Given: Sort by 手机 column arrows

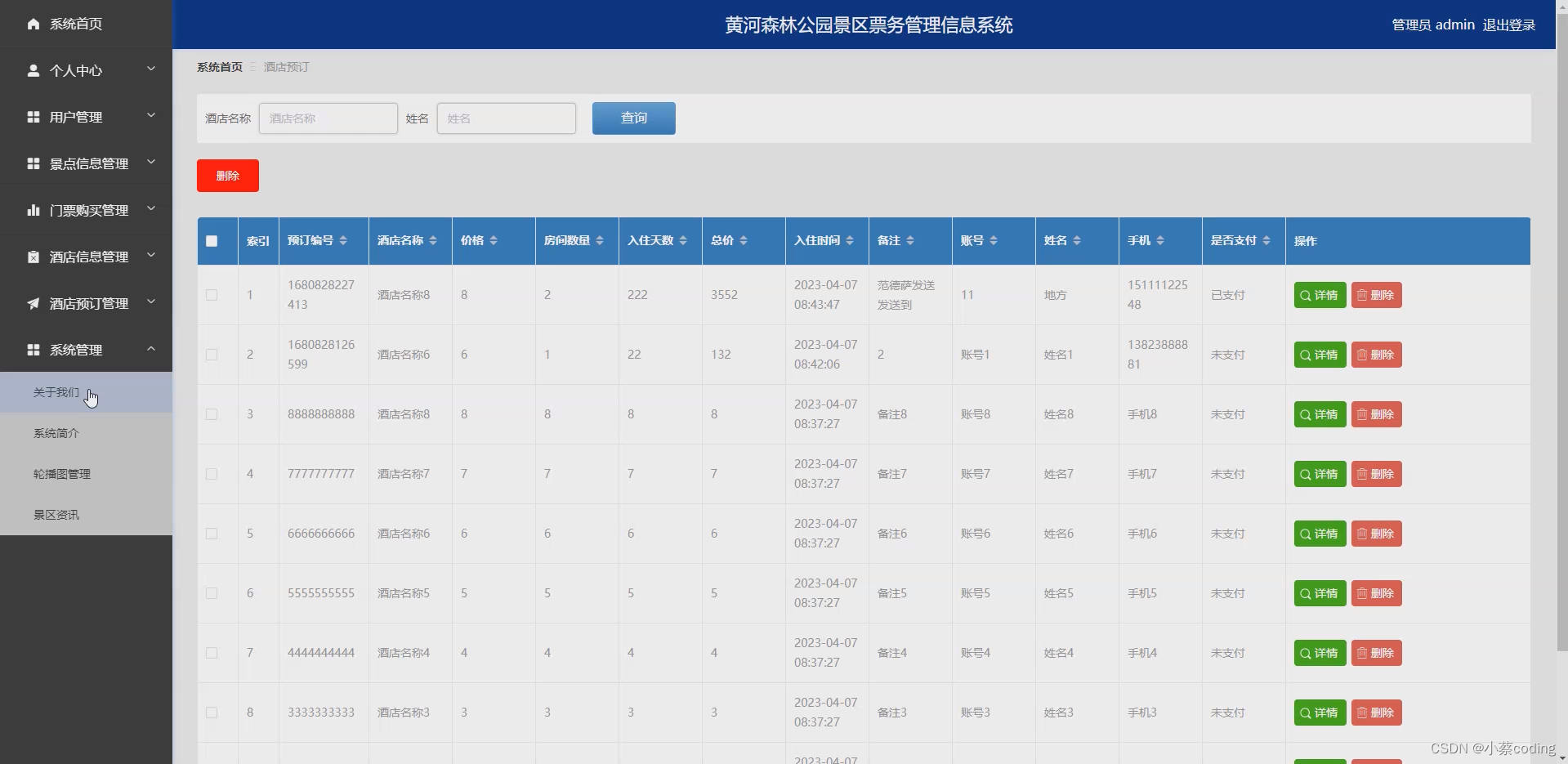Looking at the screenshot, I should tap(1160, 240).
